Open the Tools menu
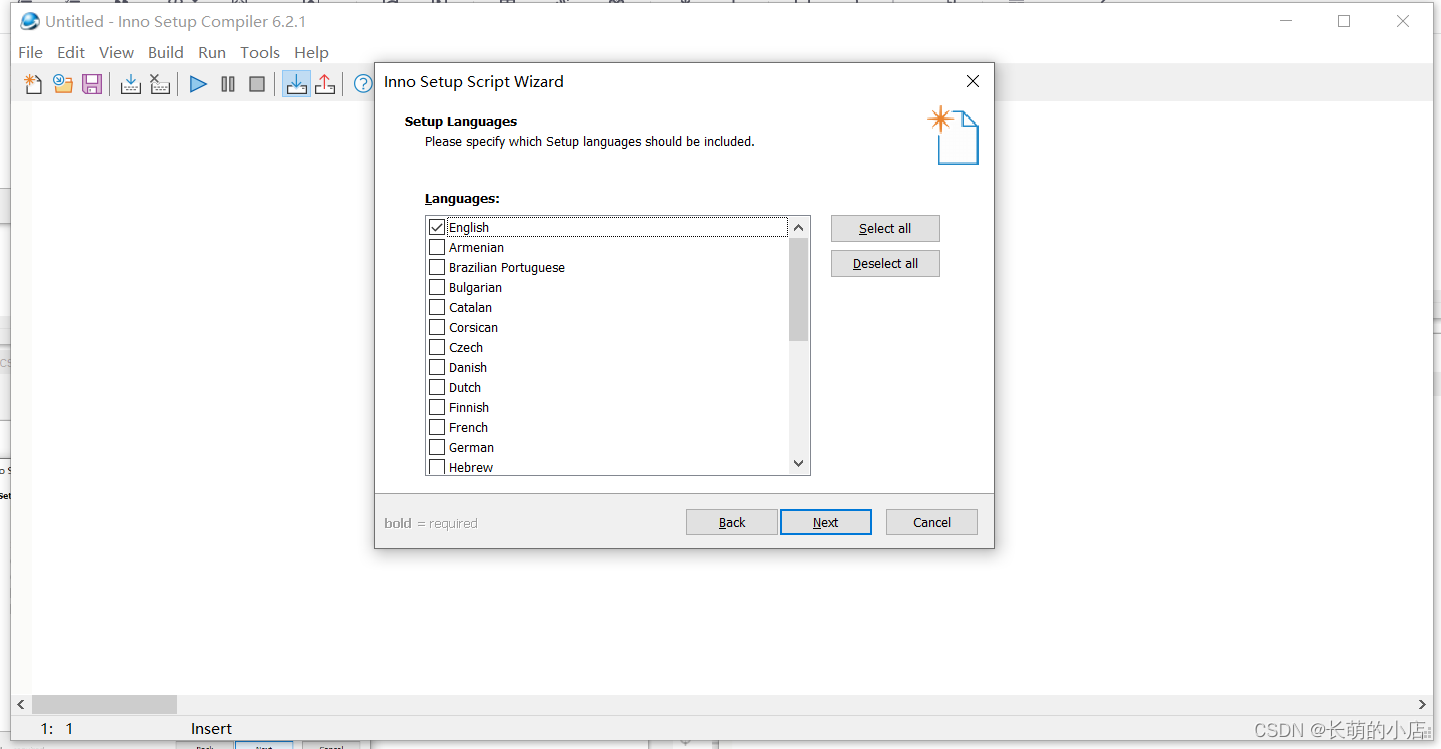 click(260, 52)
